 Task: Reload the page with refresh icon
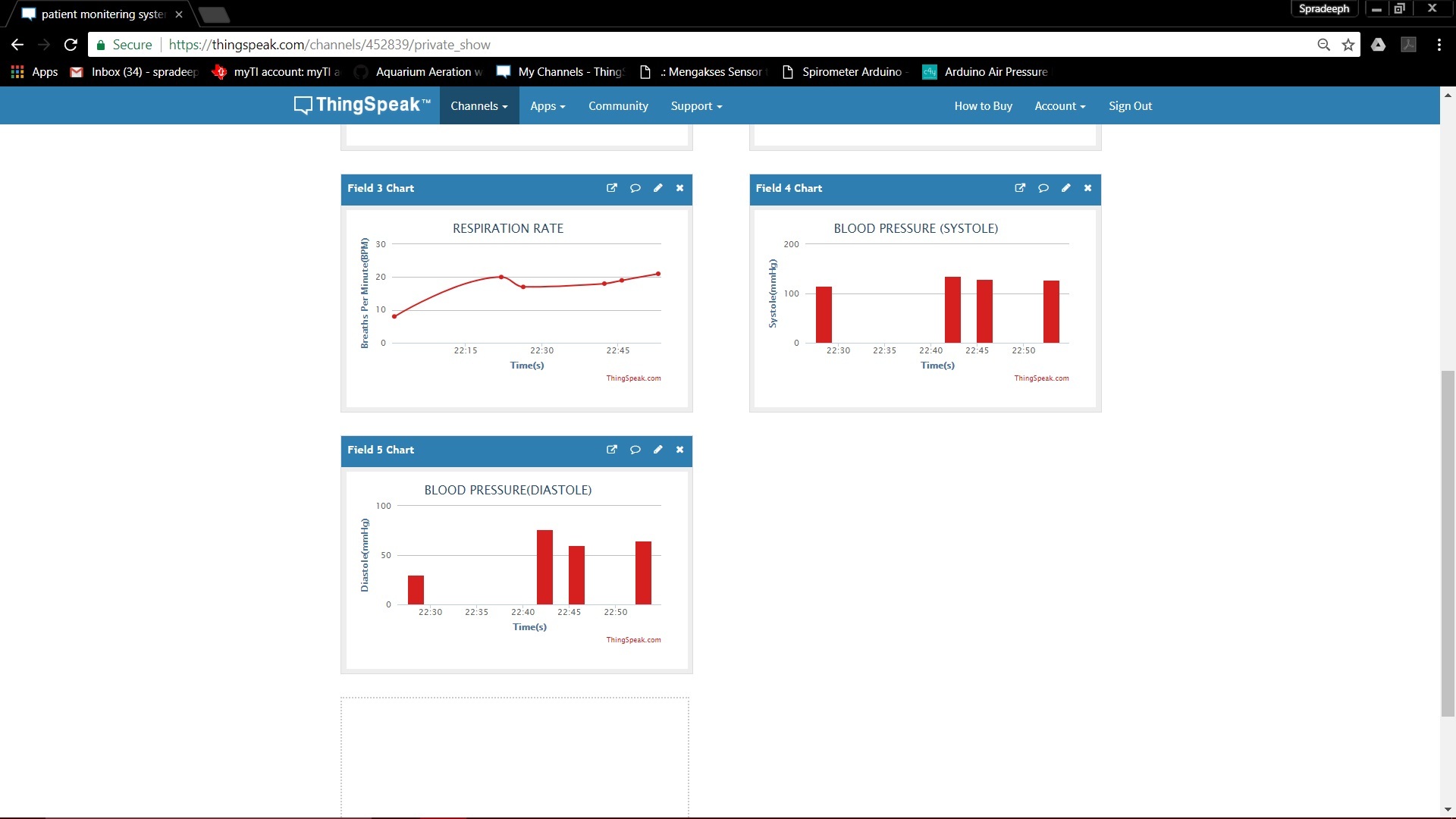(x=71, y=45)
